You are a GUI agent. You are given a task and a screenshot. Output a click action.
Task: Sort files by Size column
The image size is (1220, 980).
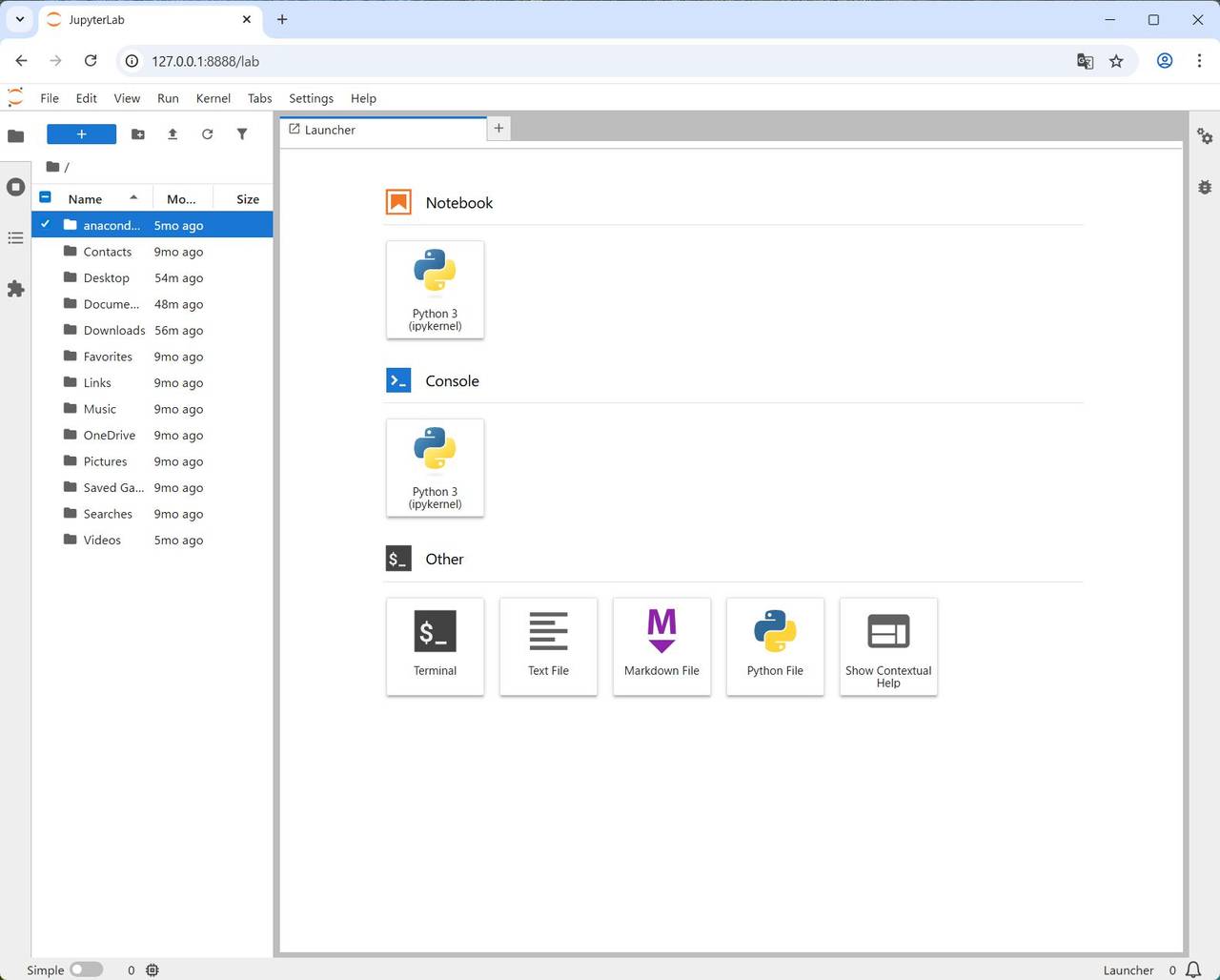(x=243, y=198)
